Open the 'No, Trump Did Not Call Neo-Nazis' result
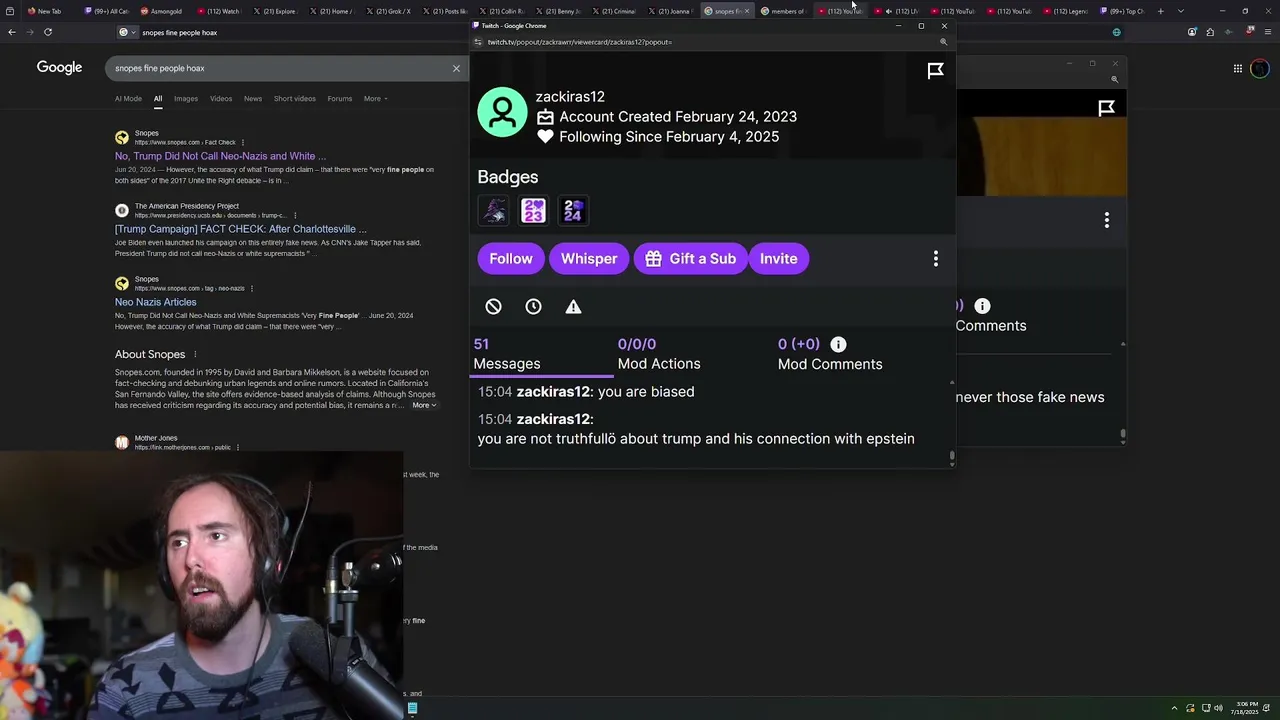The height and width of the screenshot is (720, 1280). (220, 156)
